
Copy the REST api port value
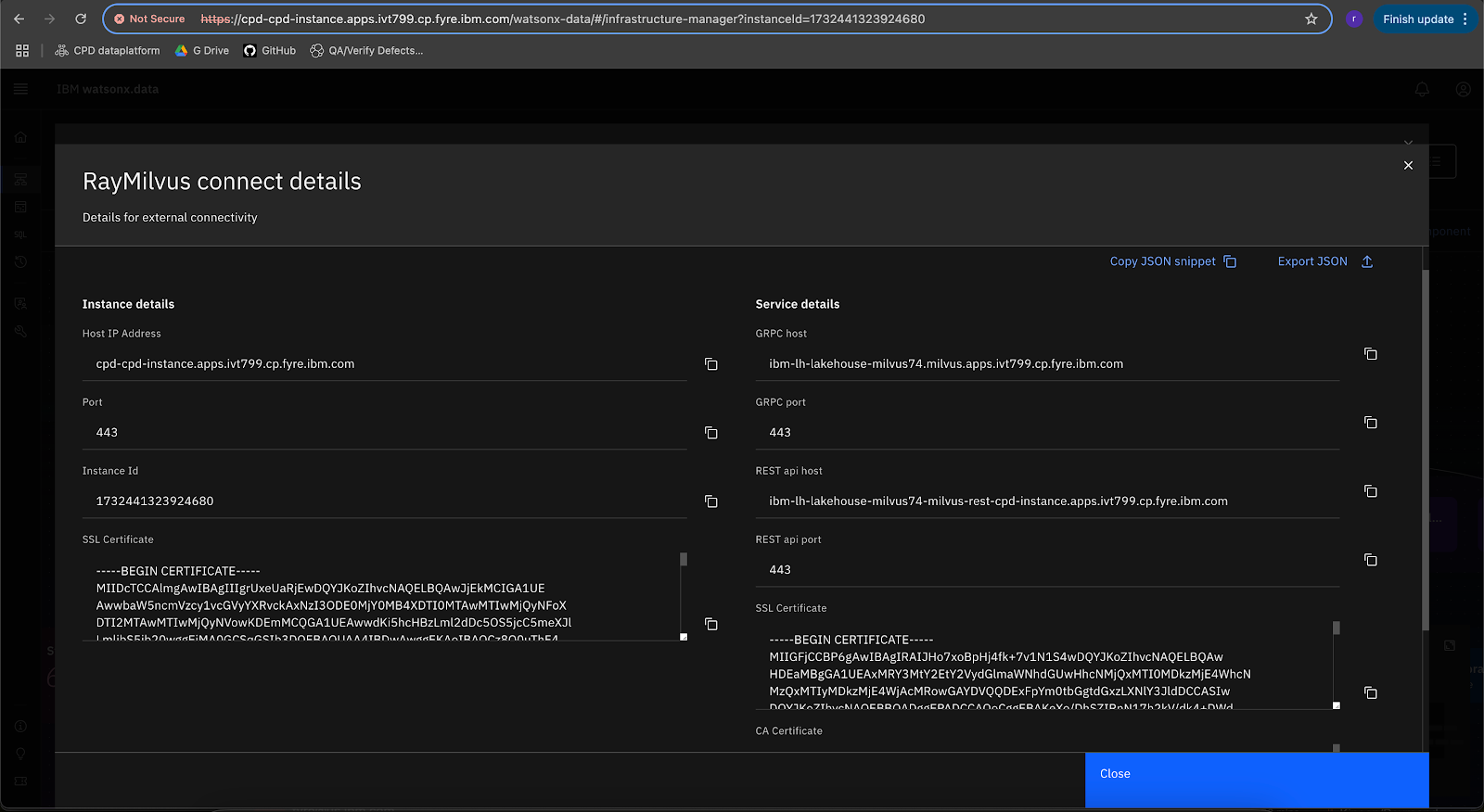[x=1371, y=560]
